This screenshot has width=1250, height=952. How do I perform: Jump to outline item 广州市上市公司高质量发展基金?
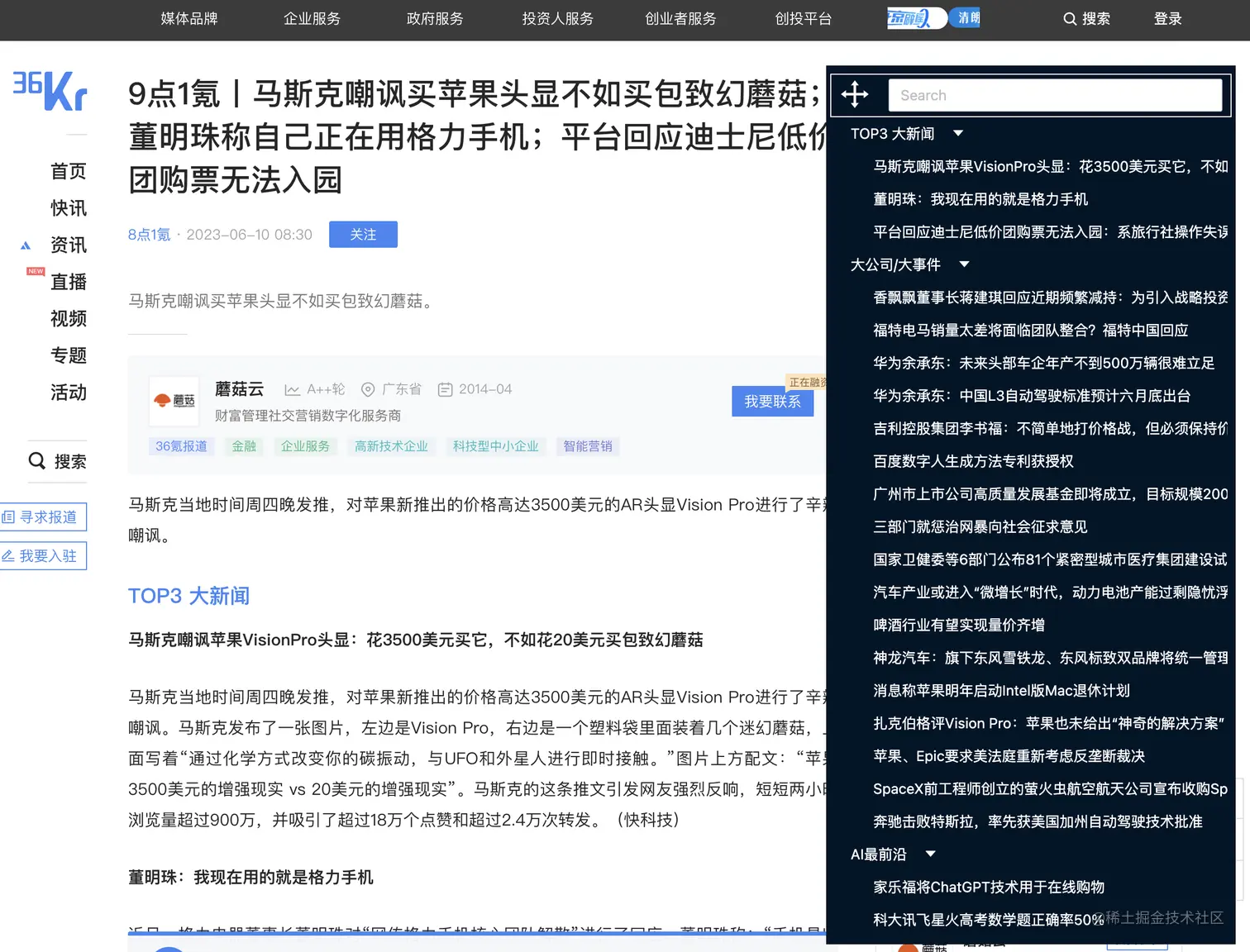(1050, 494)
